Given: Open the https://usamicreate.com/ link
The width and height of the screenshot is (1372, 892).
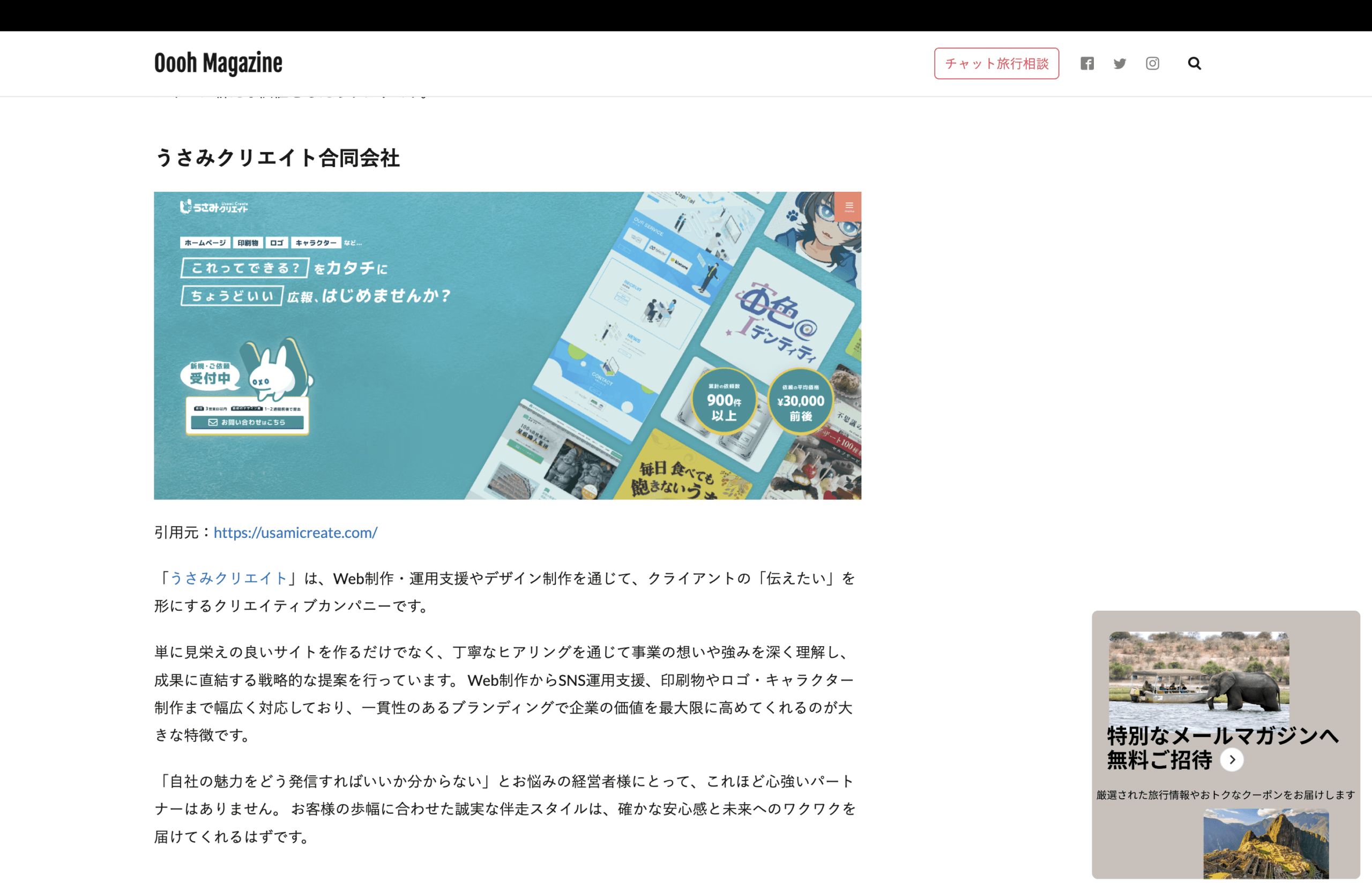Looking at the screenshot, I should [295, 533].
